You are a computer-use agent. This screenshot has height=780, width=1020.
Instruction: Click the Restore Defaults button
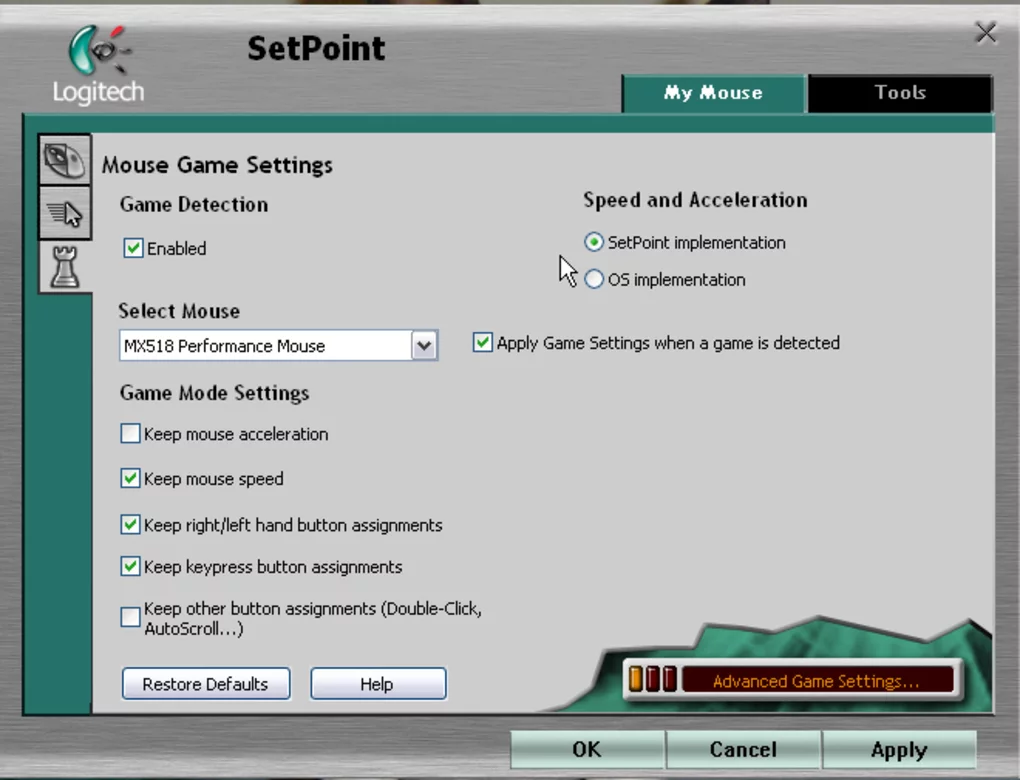(205, 684)
